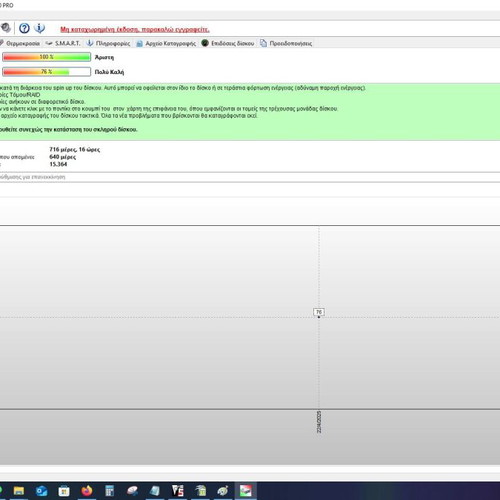Open Microsoft Store taskbar icon
Image resolution: width=500 pixels, height=500 pixels.
pyautogui.click(x=64, y=491)
